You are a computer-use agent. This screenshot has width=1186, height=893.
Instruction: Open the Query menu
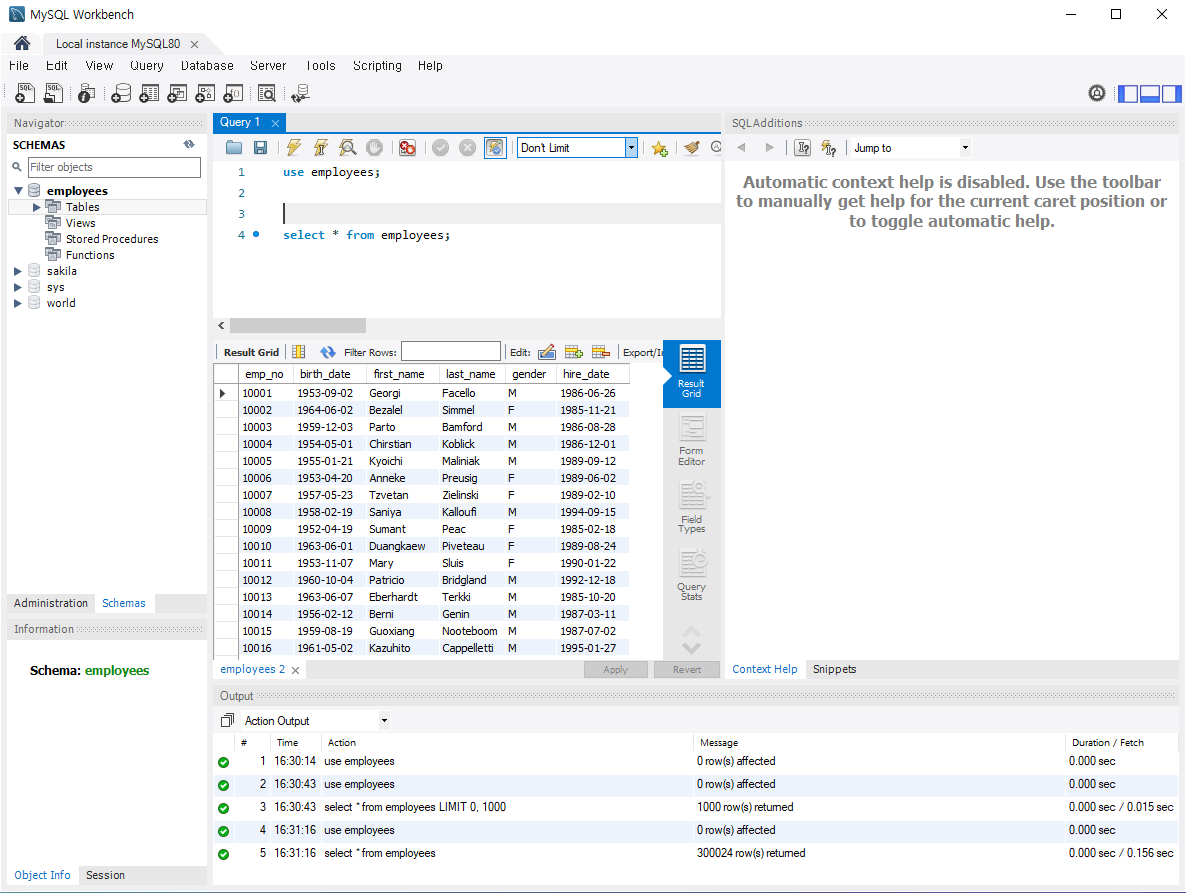coord(147,66)
